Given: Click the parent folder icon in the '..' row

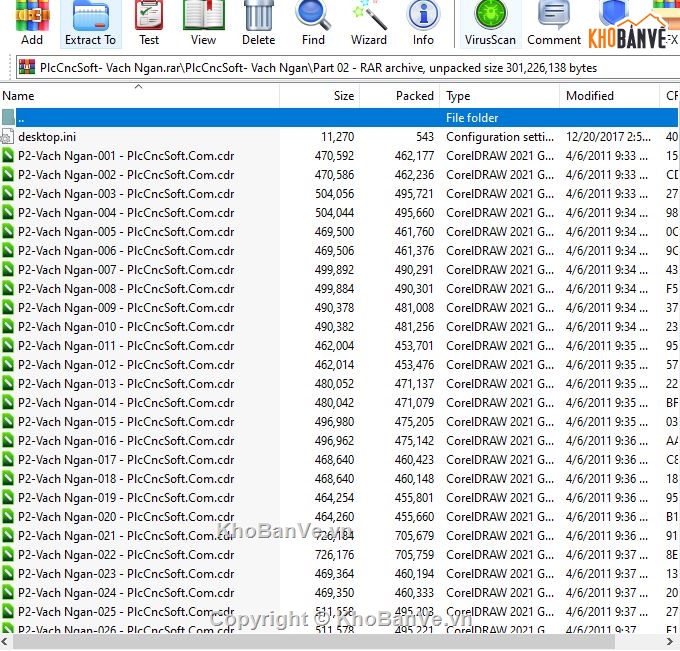Looking at the screenshot, I should (x=8, y=117).
